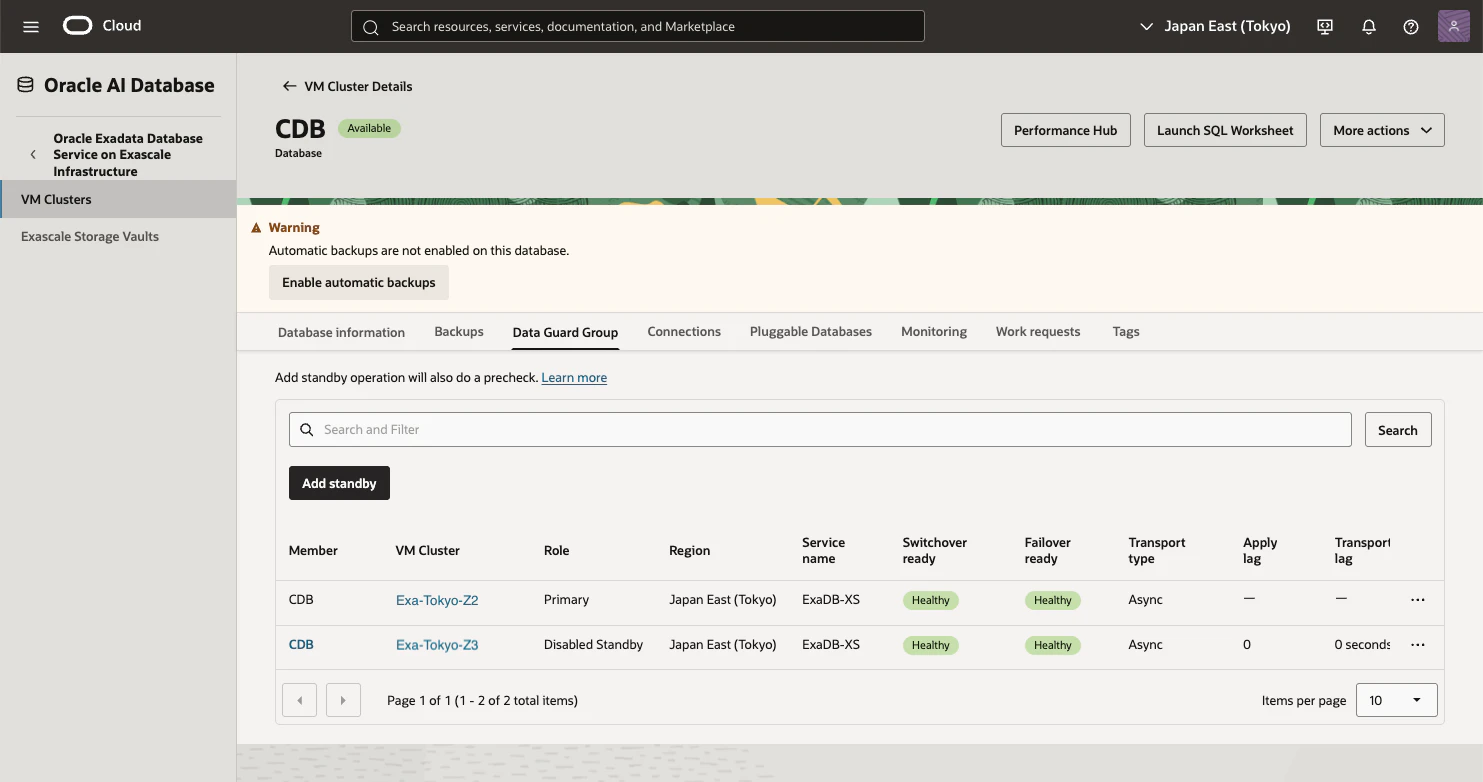1483x782 pixels.
Task: Open the Exa-Tokyo-Z3 VM cluster link
Action: click(x=437, y=645)
